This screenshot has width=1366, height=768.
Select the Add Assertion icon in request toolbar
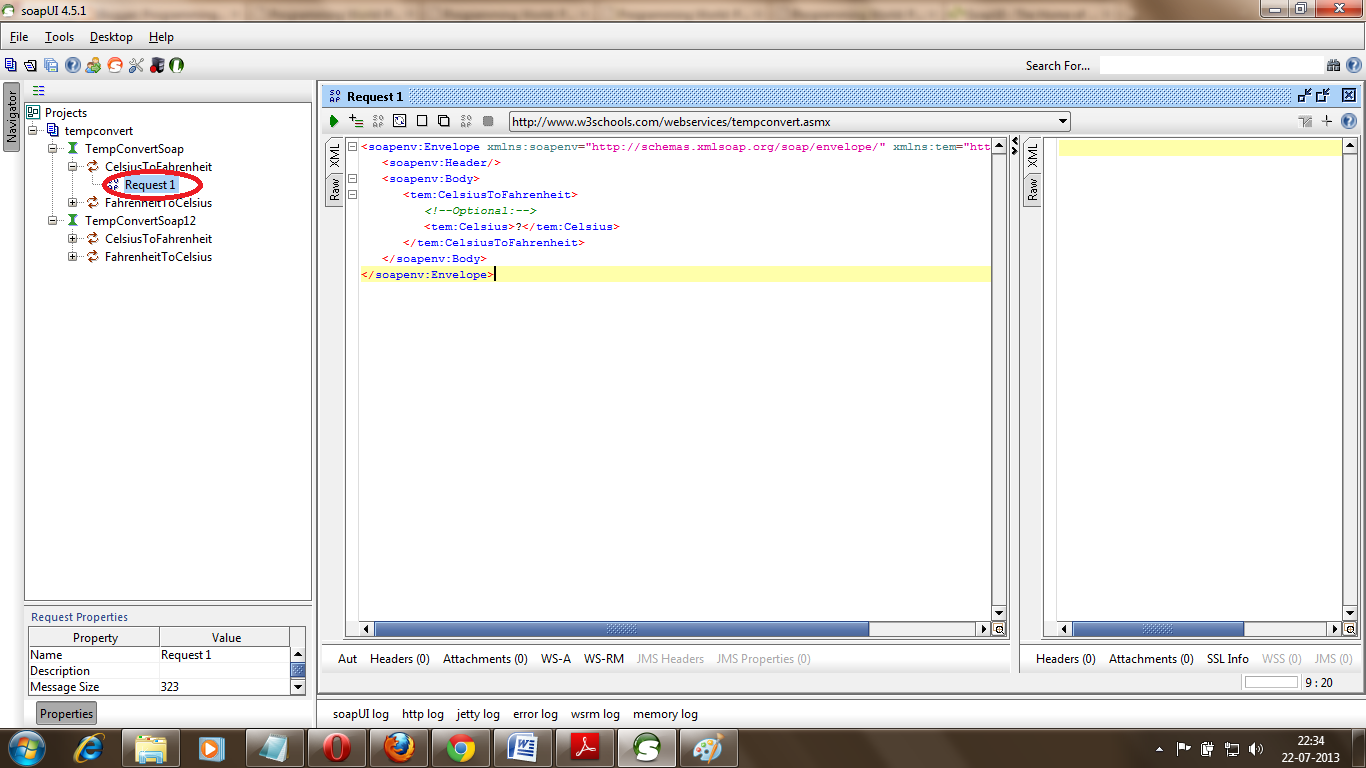click(355, 121)
